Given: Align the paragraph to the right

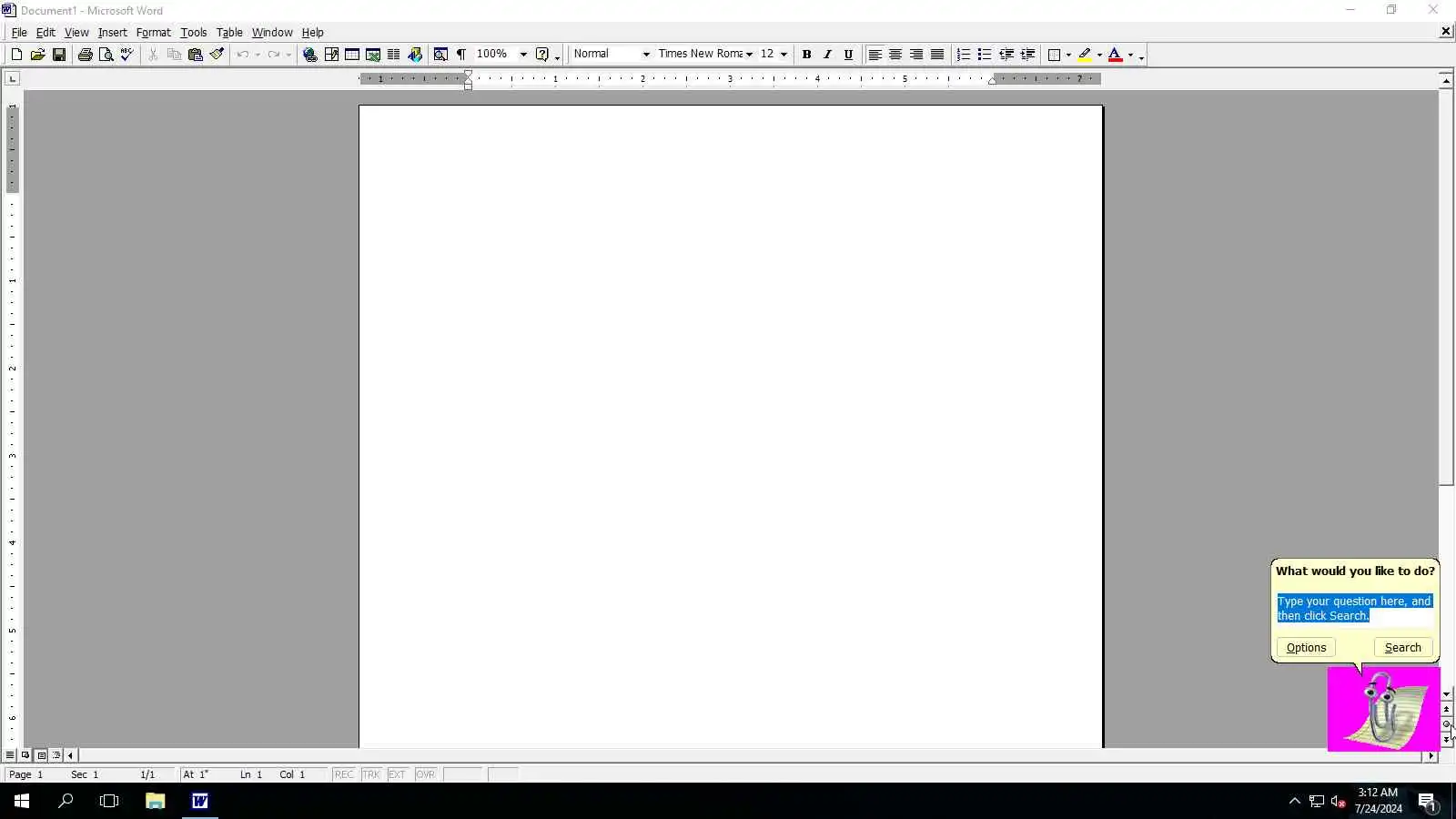Looking at the screenshot, I should 916,55.
